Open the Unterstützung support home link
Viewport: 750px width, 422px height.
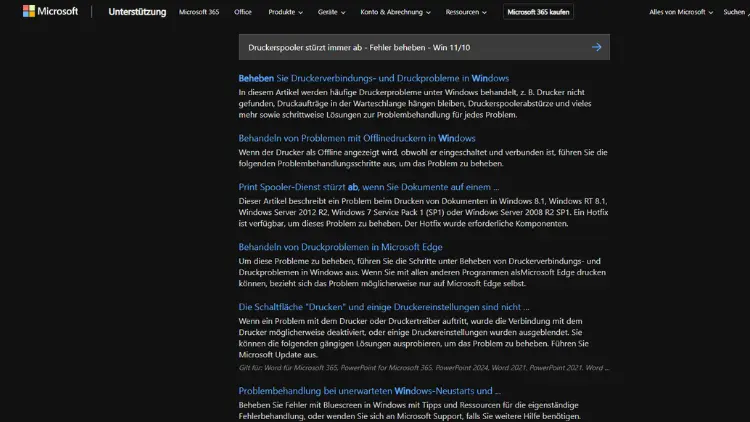coord(137,12)
